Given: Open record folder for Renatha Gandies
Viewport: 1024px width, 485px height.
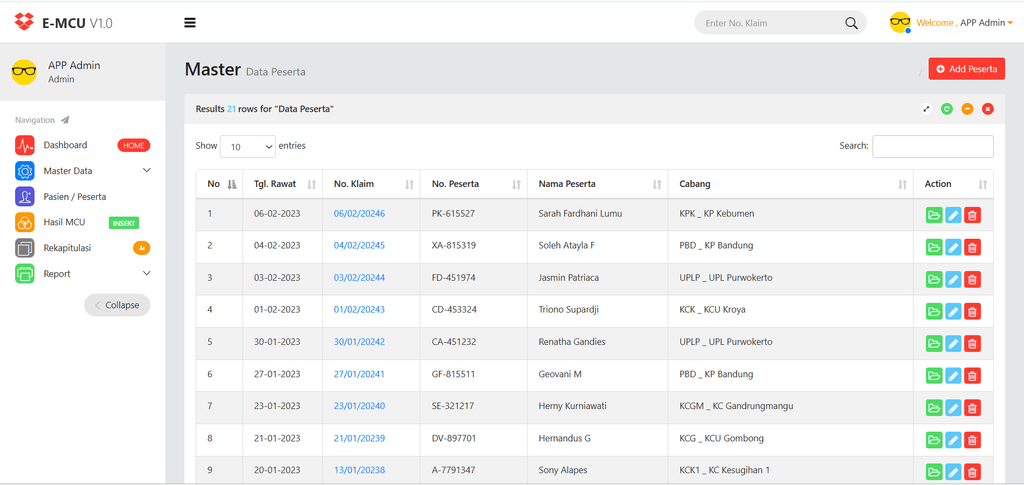Looking at the screenshot, I should click(934, 343).
